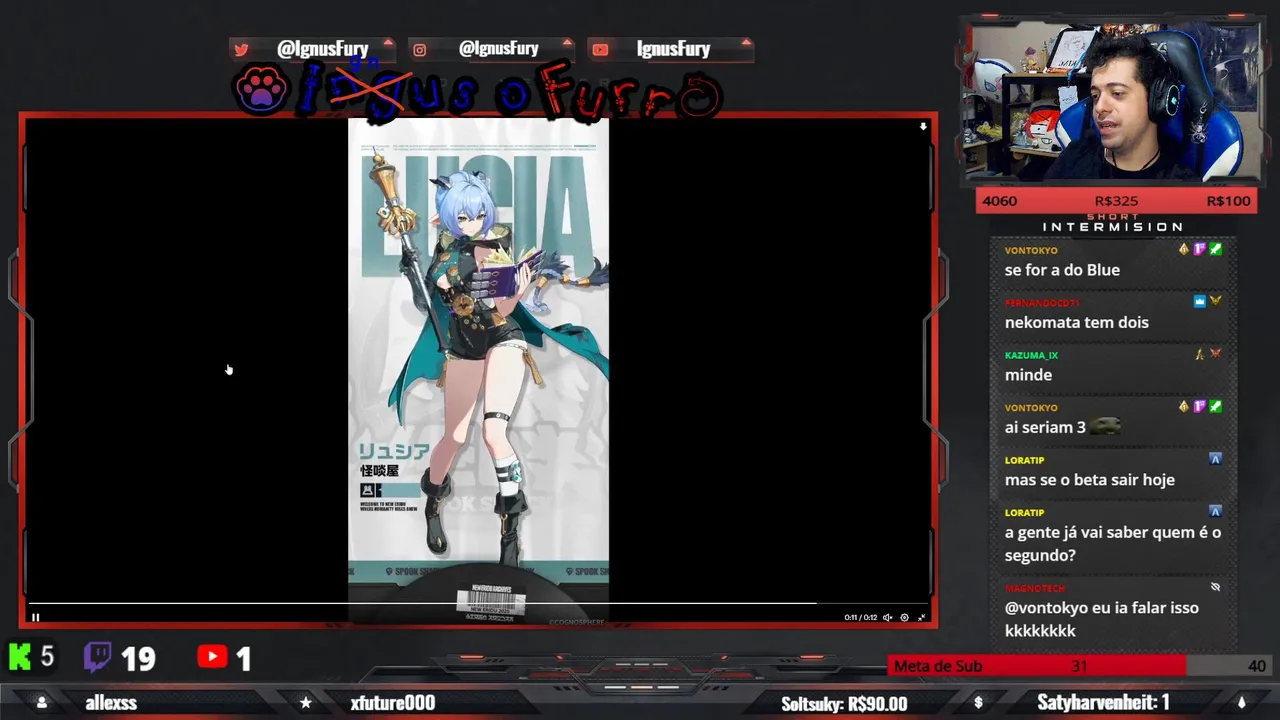This screenshot has height=720, width=1280.
Task: Click the blue badge on 'mas se o beta sair hoje'
Action: (x=1215, y=458)
